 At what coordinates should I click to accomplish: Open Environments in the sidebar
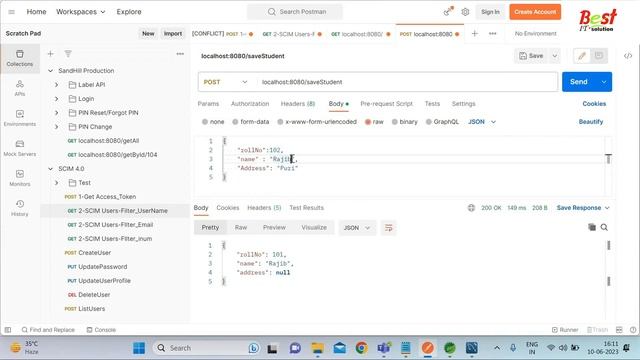point(20,118)
